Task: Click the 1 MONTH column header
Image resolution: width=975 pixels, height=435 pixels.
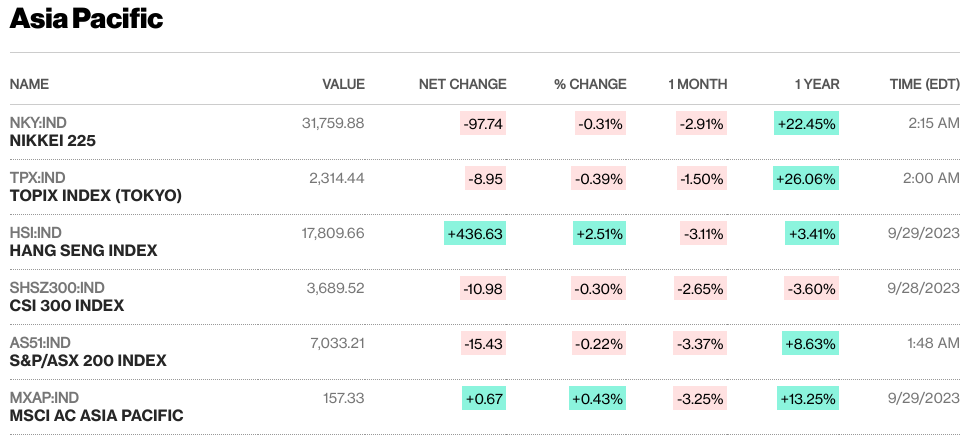Action: pos(697,84)
